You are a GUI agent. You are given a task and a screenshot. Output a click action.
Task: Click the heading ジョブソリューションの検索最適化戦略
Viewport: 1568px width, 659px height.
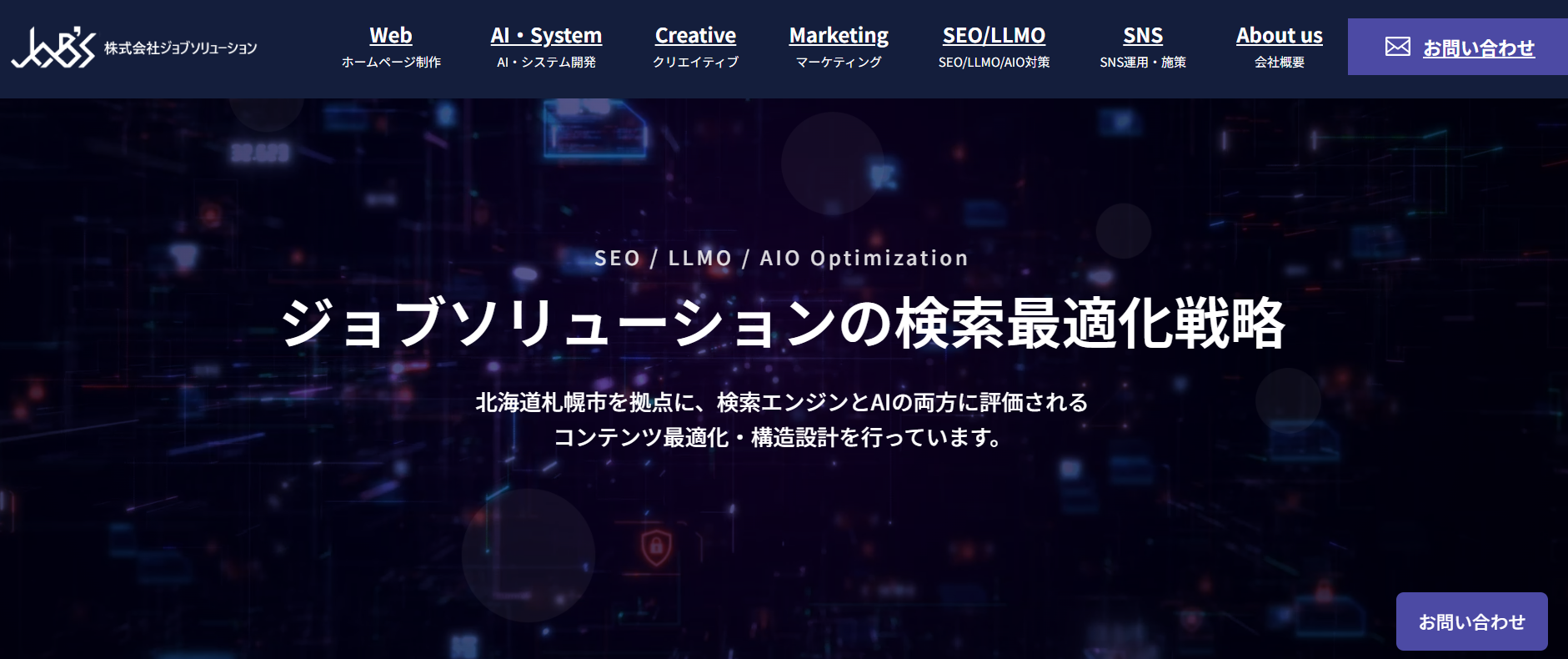[x=784, y=324]
